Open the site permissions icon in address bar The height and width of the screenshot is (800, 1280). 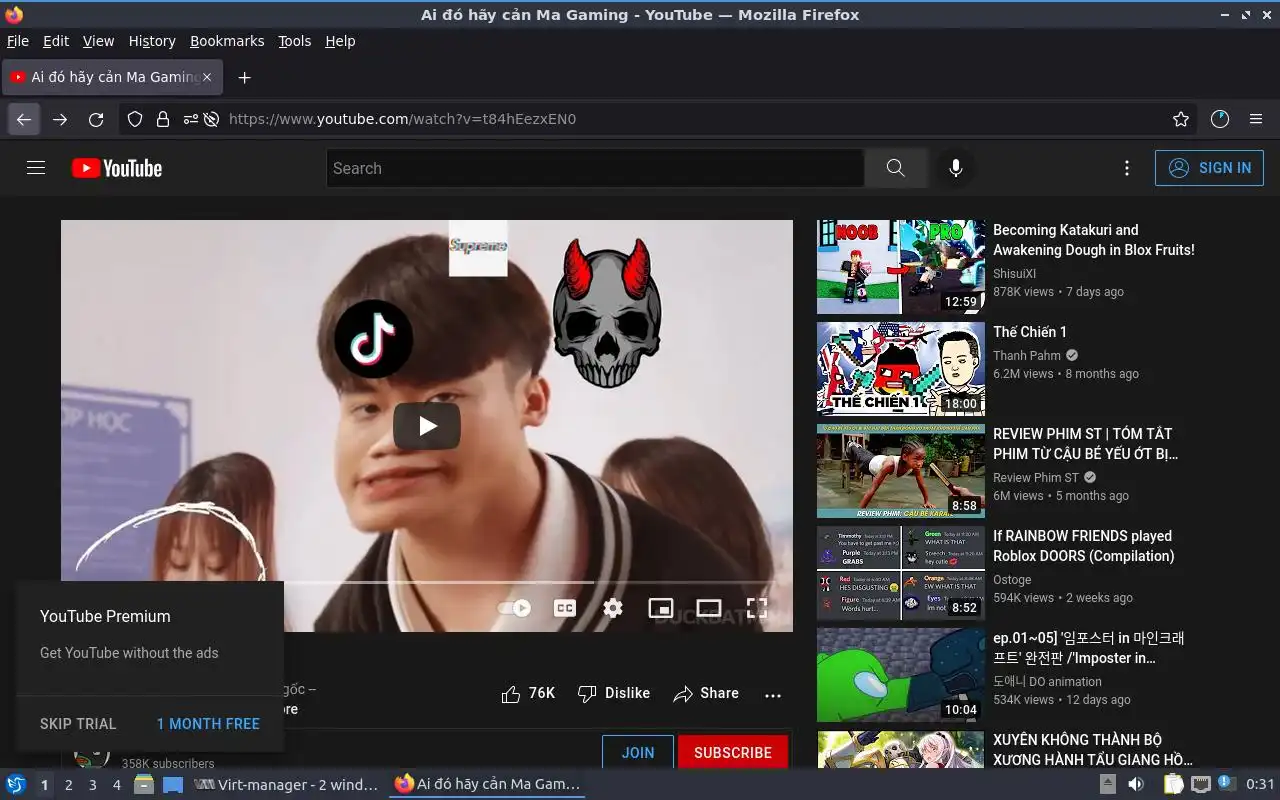click(190, 119)
